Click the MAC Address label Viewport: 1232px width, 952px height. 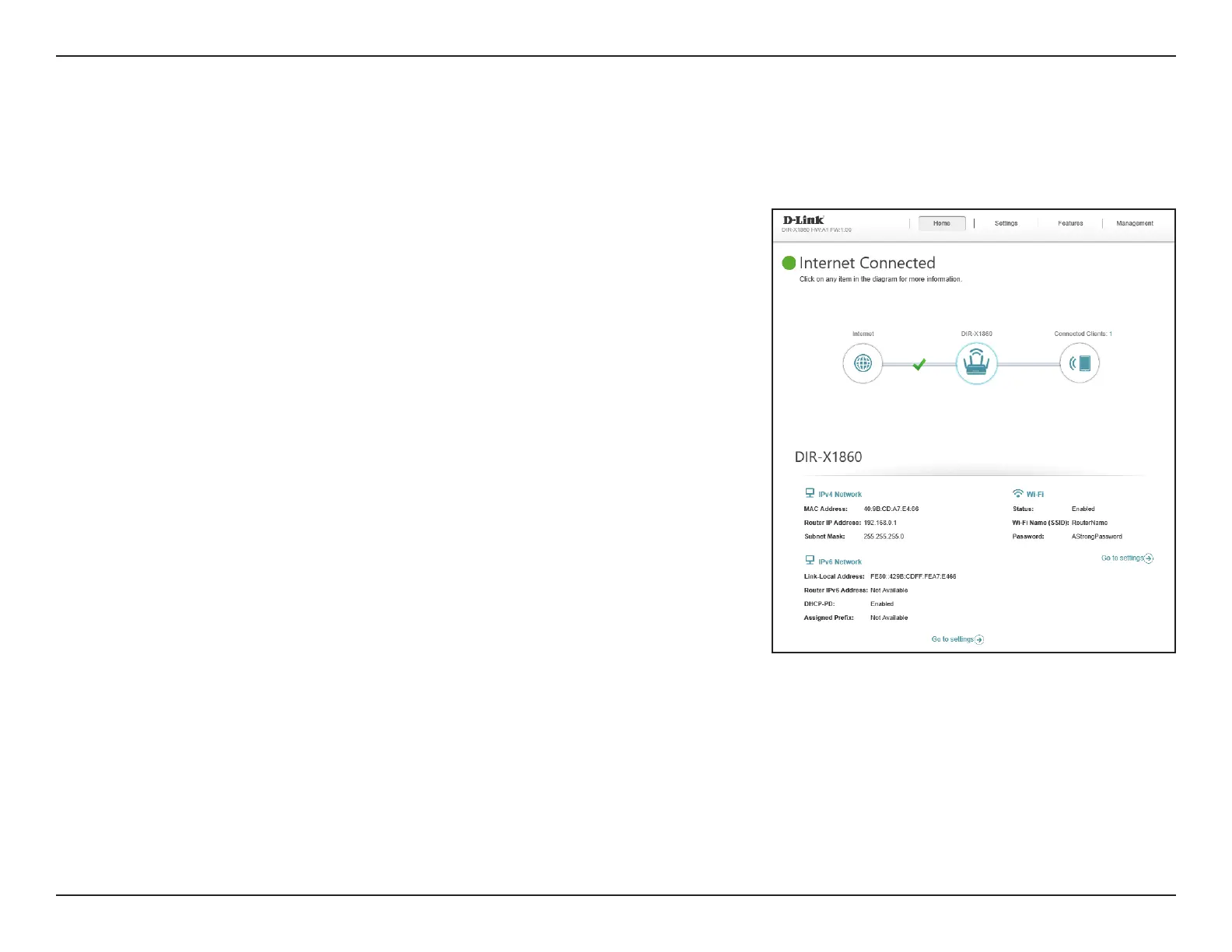point(826,509)
